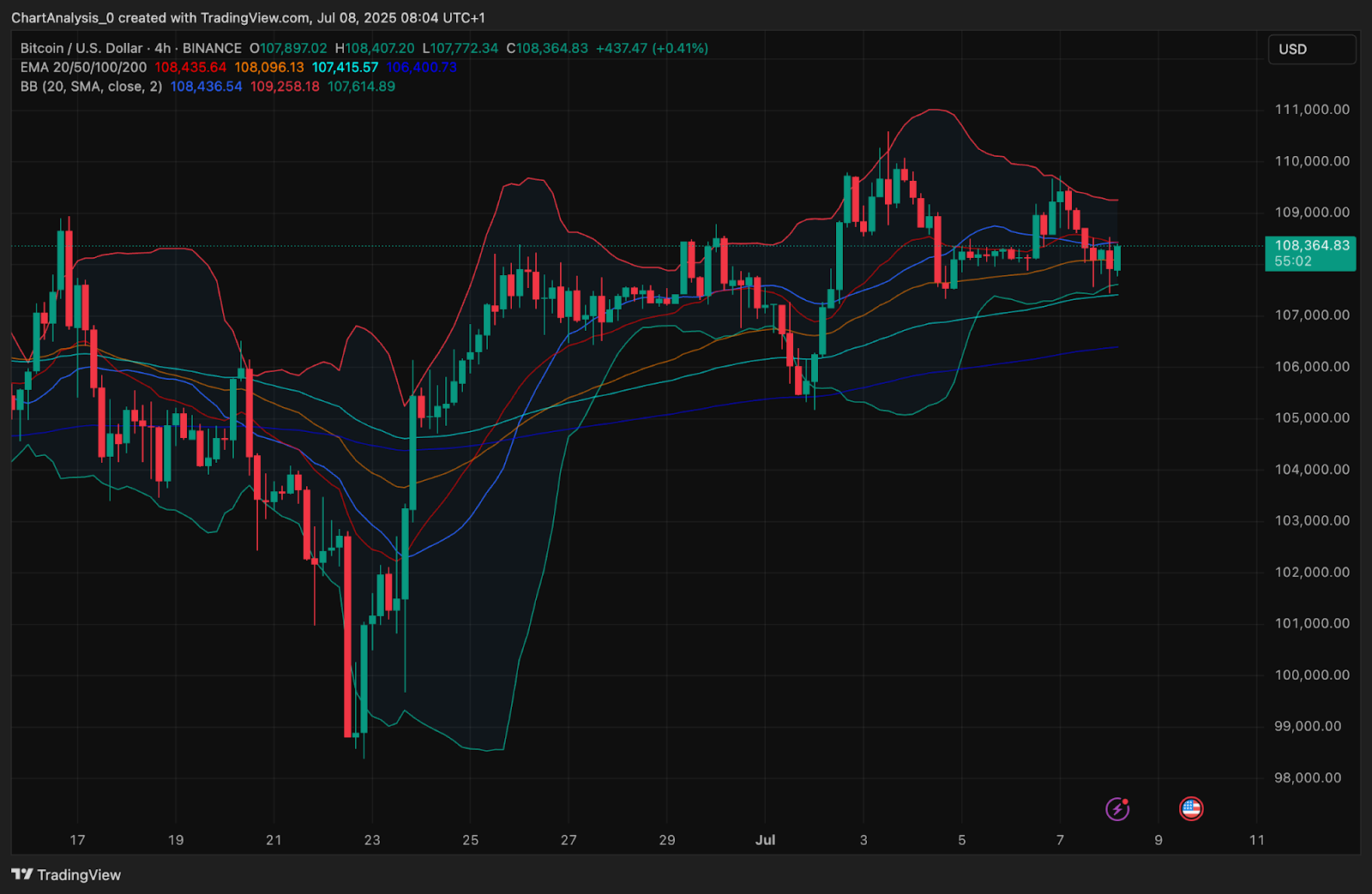Screen dimensions: 1372x894
Task: Click the close price value C108,364.83
Action: coord(547,49)
